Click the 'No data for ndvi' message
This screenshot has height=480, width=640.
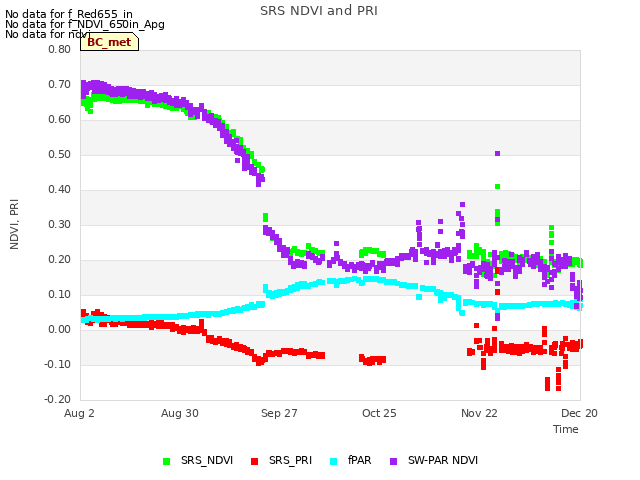[48, 34]
